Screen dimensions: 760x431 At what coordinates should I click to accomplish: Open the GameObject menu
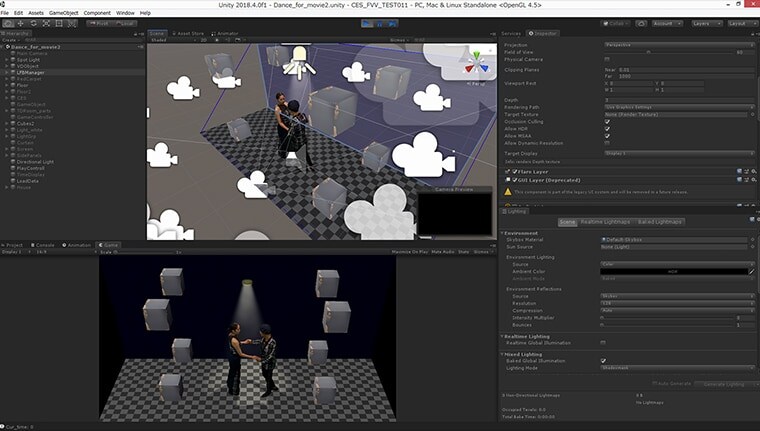64,13
